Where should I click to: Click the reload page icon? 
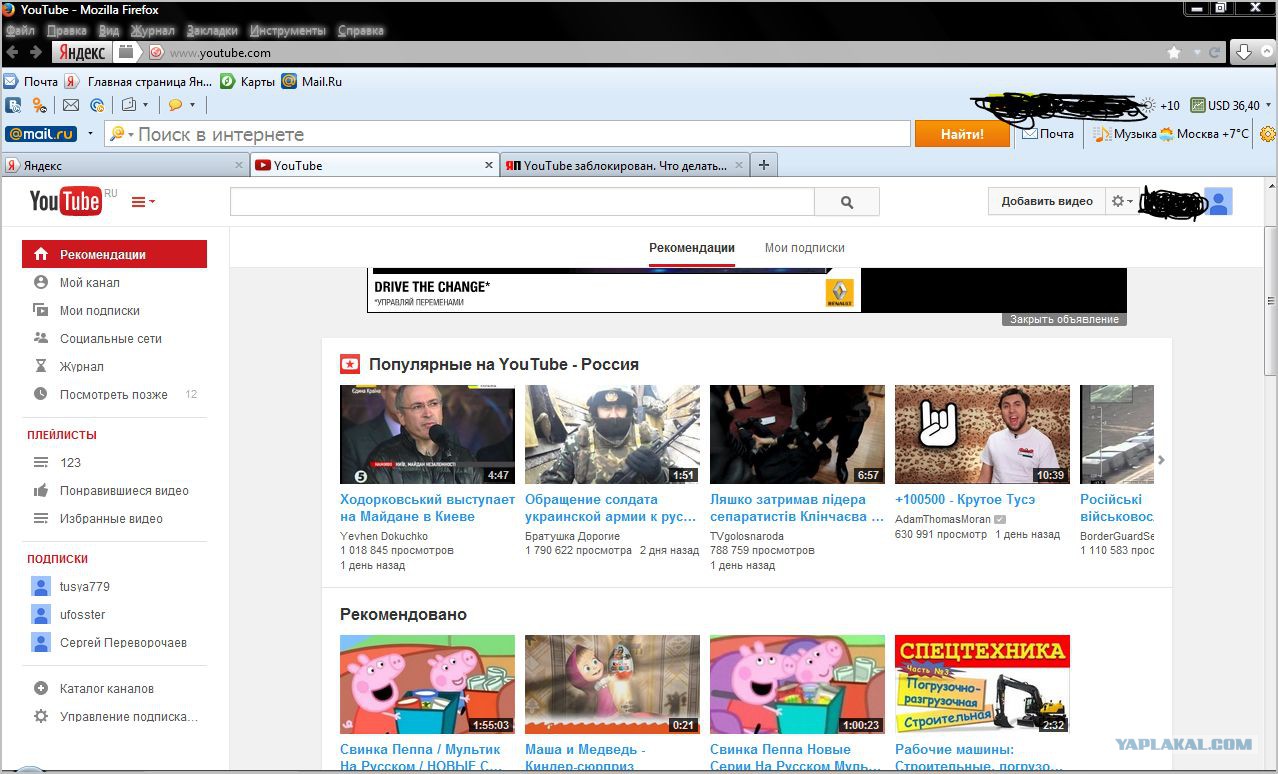coord(1215,53)
